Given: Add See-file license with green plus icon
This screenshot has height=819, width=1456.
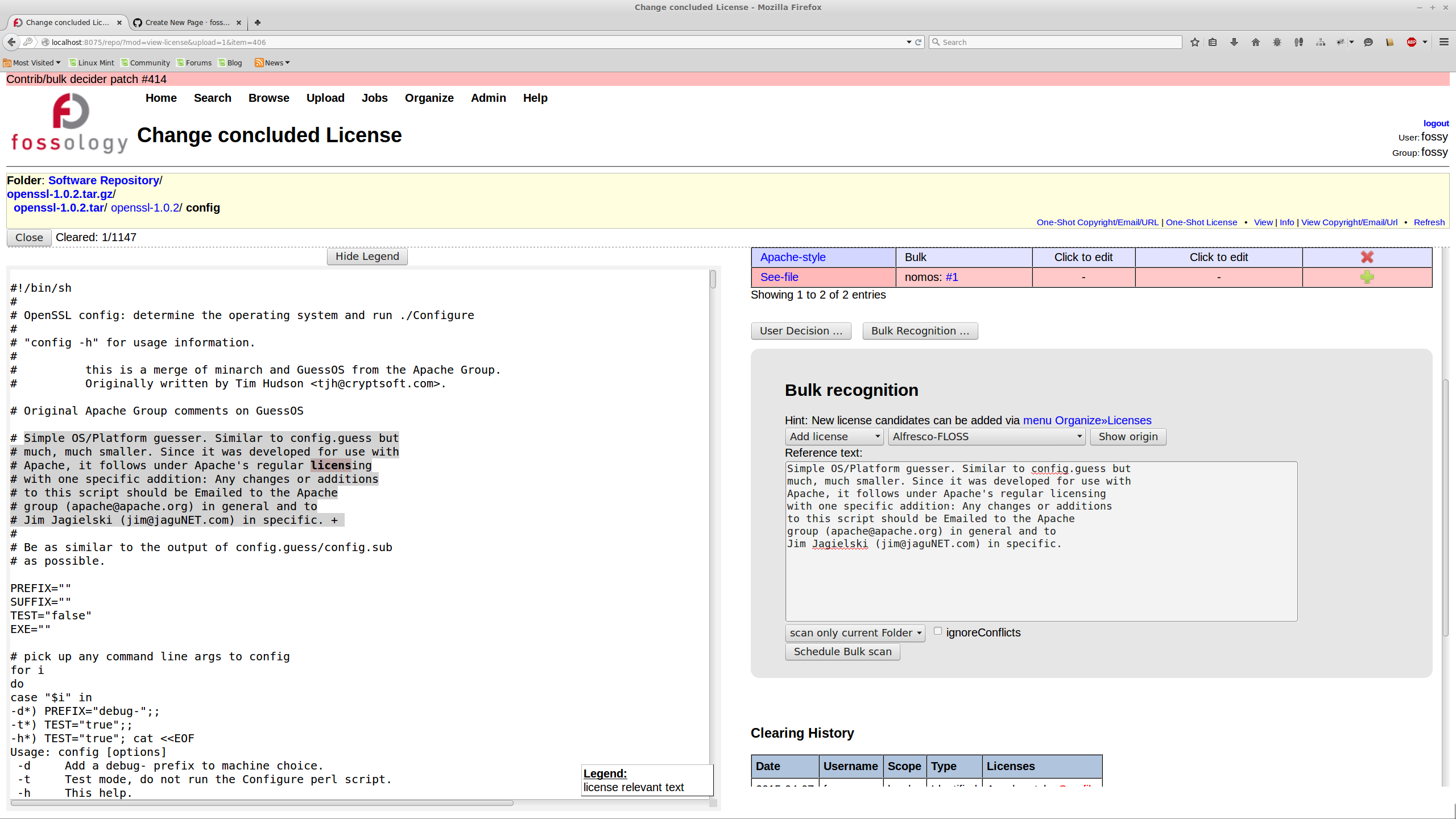Looking at the screenshot, I should pos(1367,277).
